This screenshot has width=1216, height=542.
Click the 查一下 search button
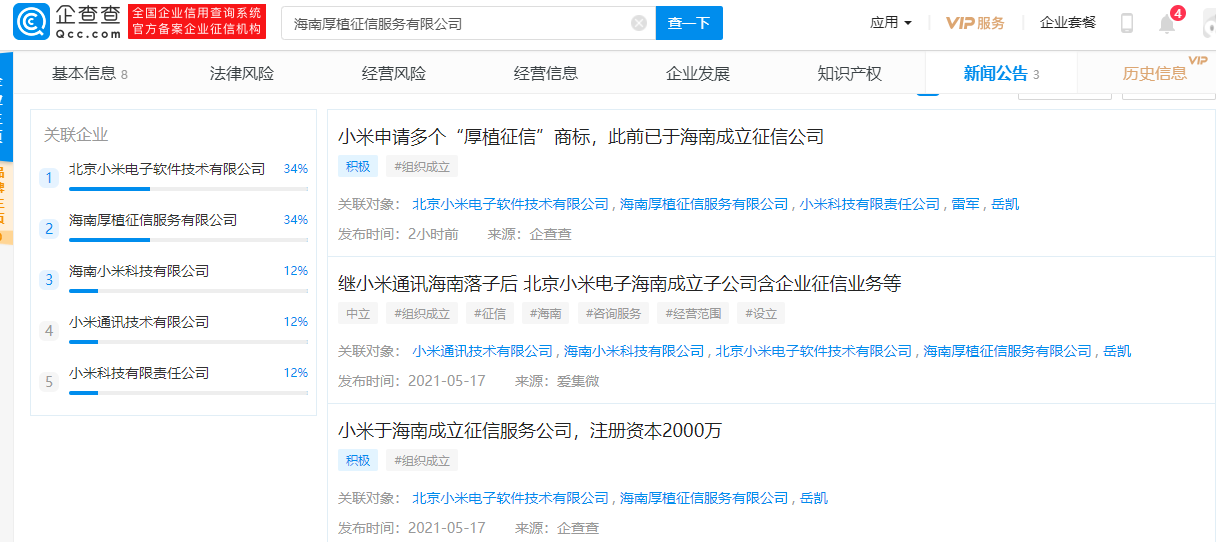(689, 23)
